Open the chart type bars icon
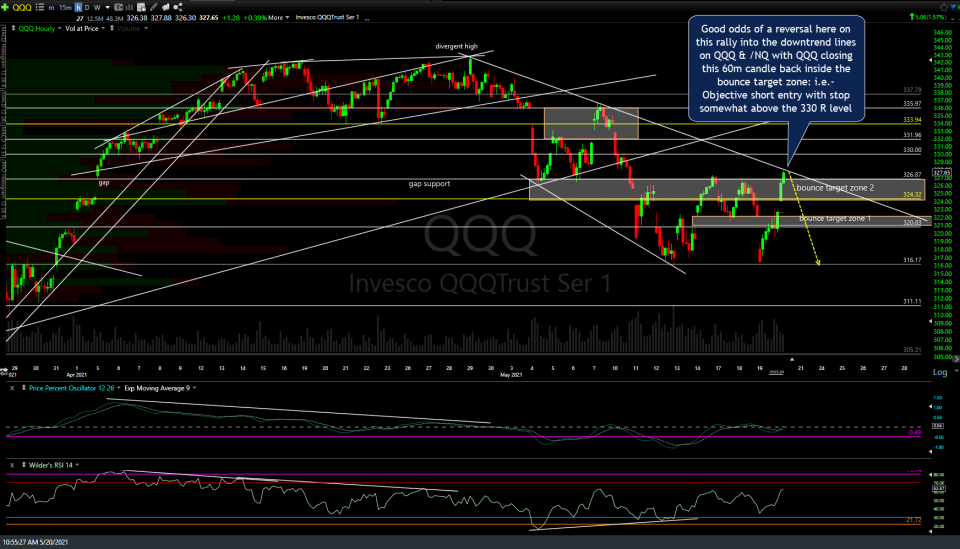Image resolution: width=960 pixels, height=549 pixels. (129, 7)
